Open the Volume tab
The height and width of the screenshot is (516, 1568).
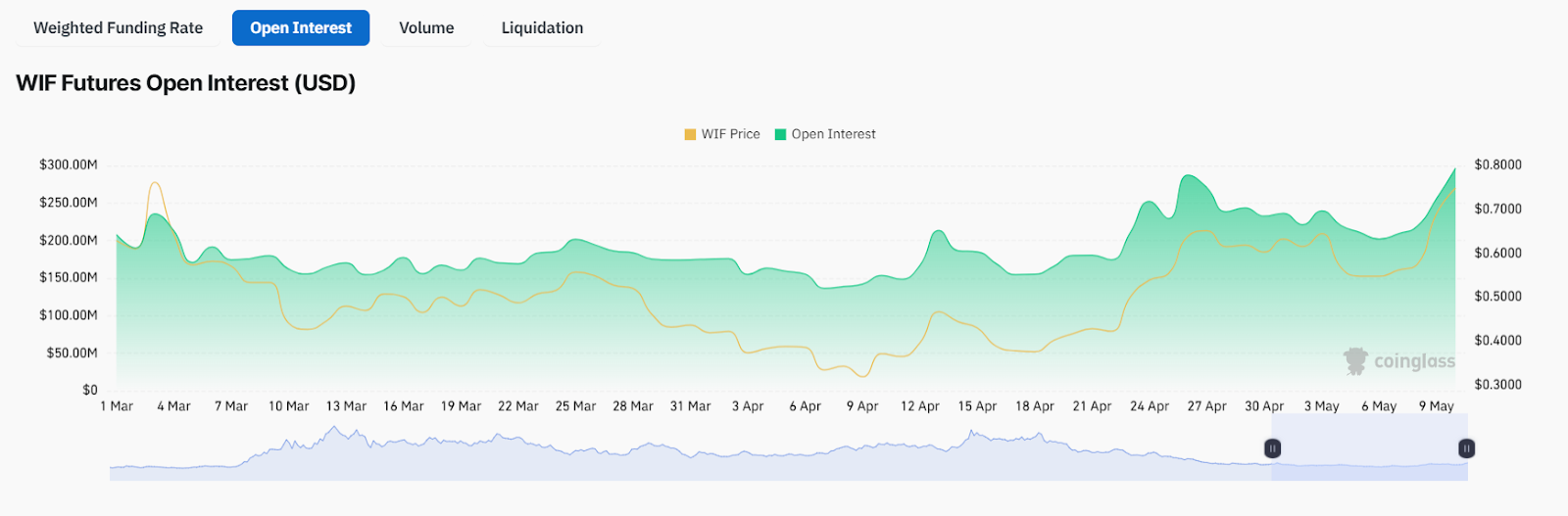coord(426,27)
